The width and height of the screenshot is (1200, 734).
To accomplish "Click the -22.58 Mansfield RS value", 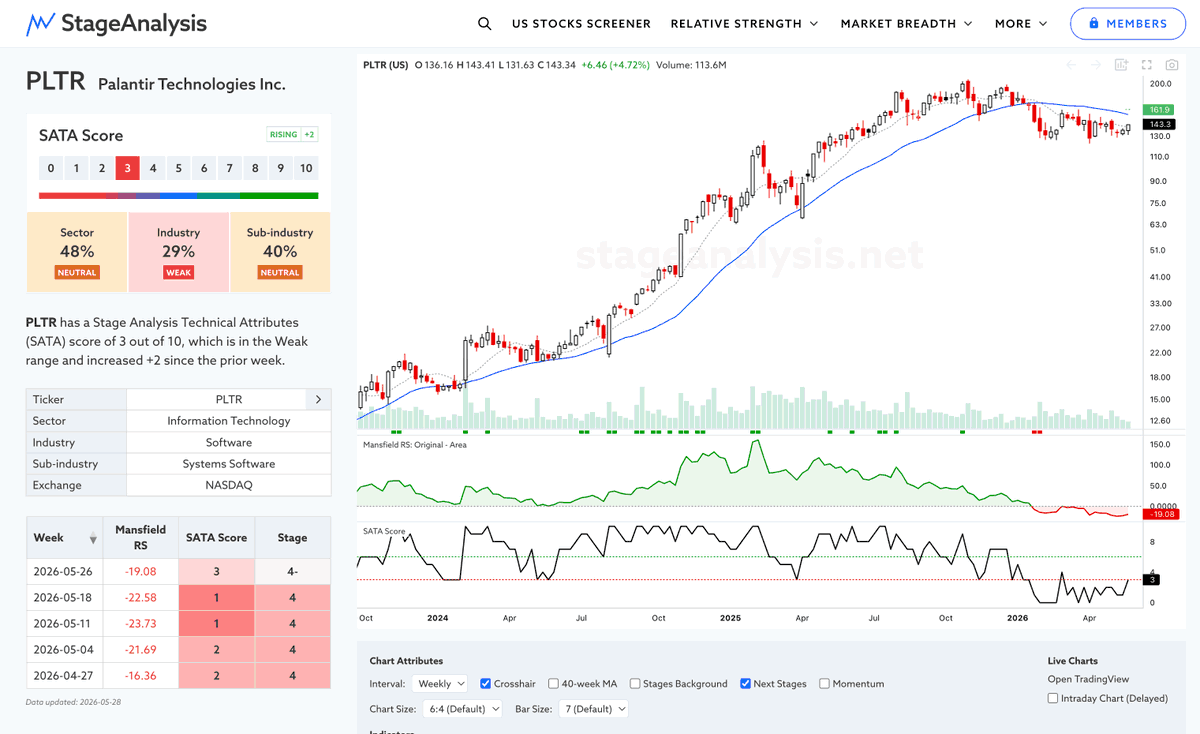I will click(141, 598).
